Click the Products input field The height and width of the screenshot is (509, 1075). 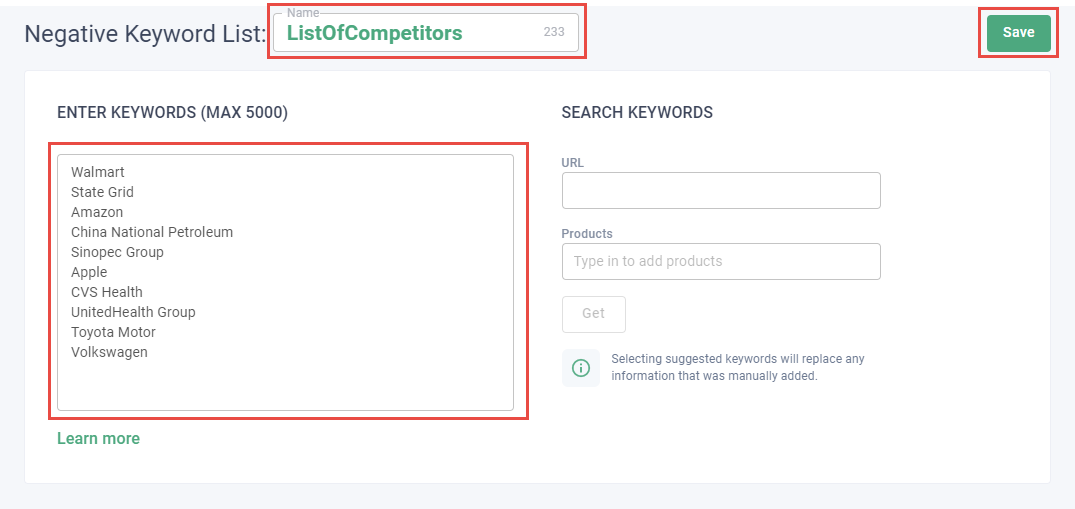click(721, 261)
